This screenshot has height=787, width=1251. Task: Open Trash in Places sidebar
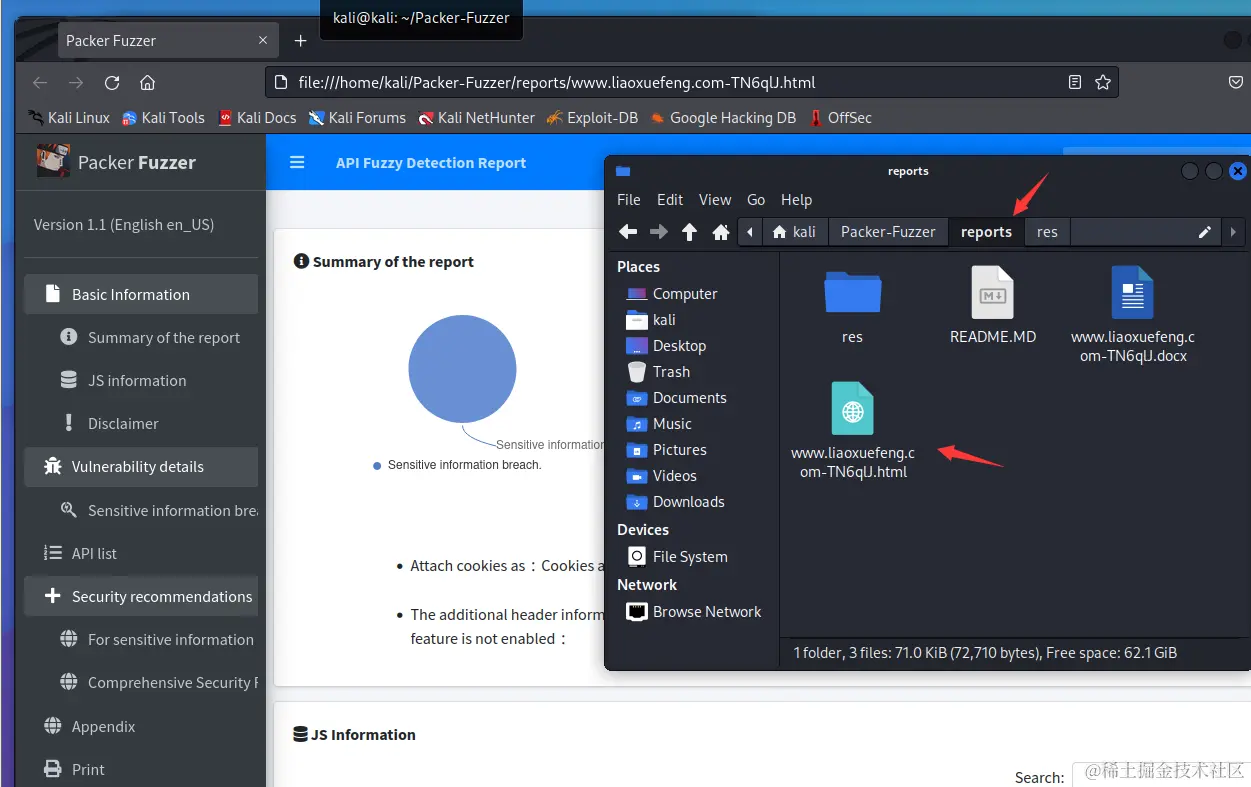point(658,372)
